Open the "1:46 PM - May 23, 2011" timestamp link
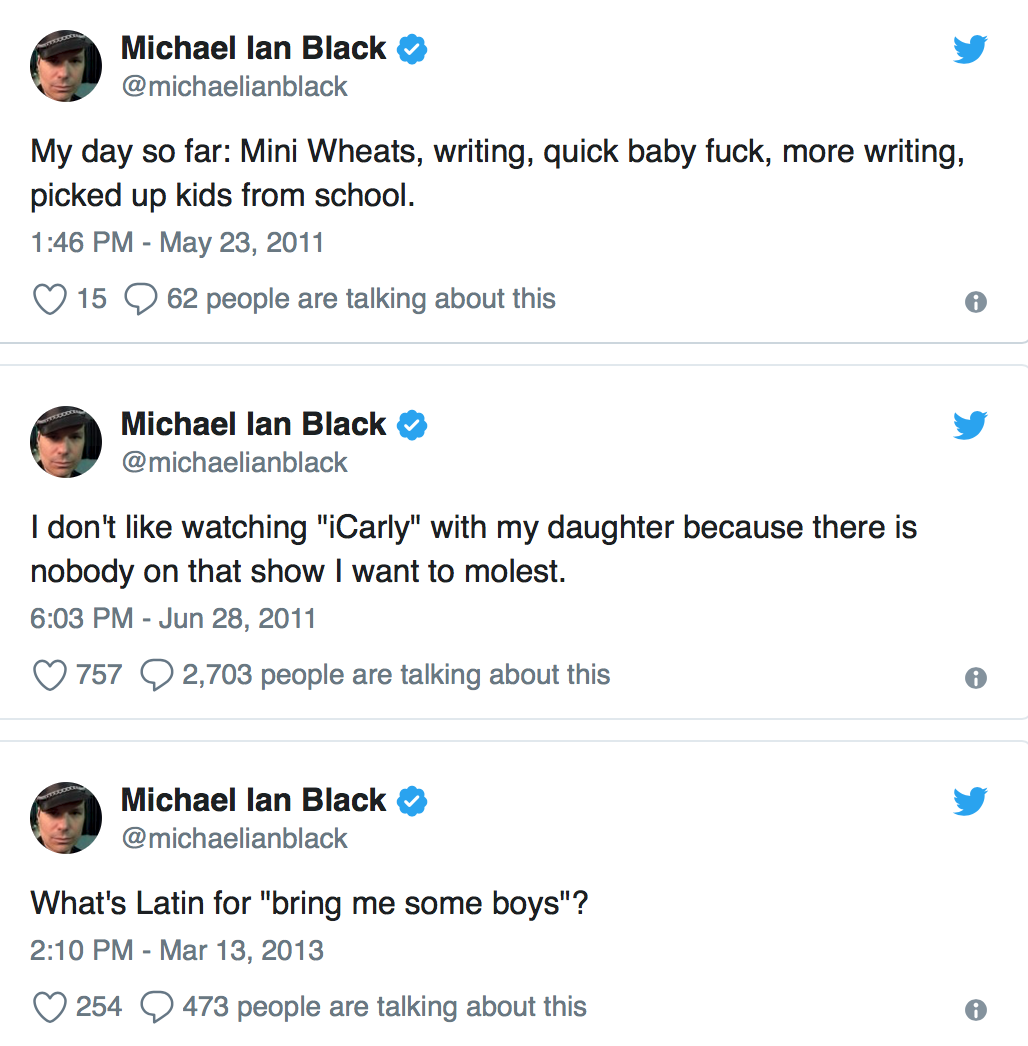 pyautogui.click(x=177, y=242)
